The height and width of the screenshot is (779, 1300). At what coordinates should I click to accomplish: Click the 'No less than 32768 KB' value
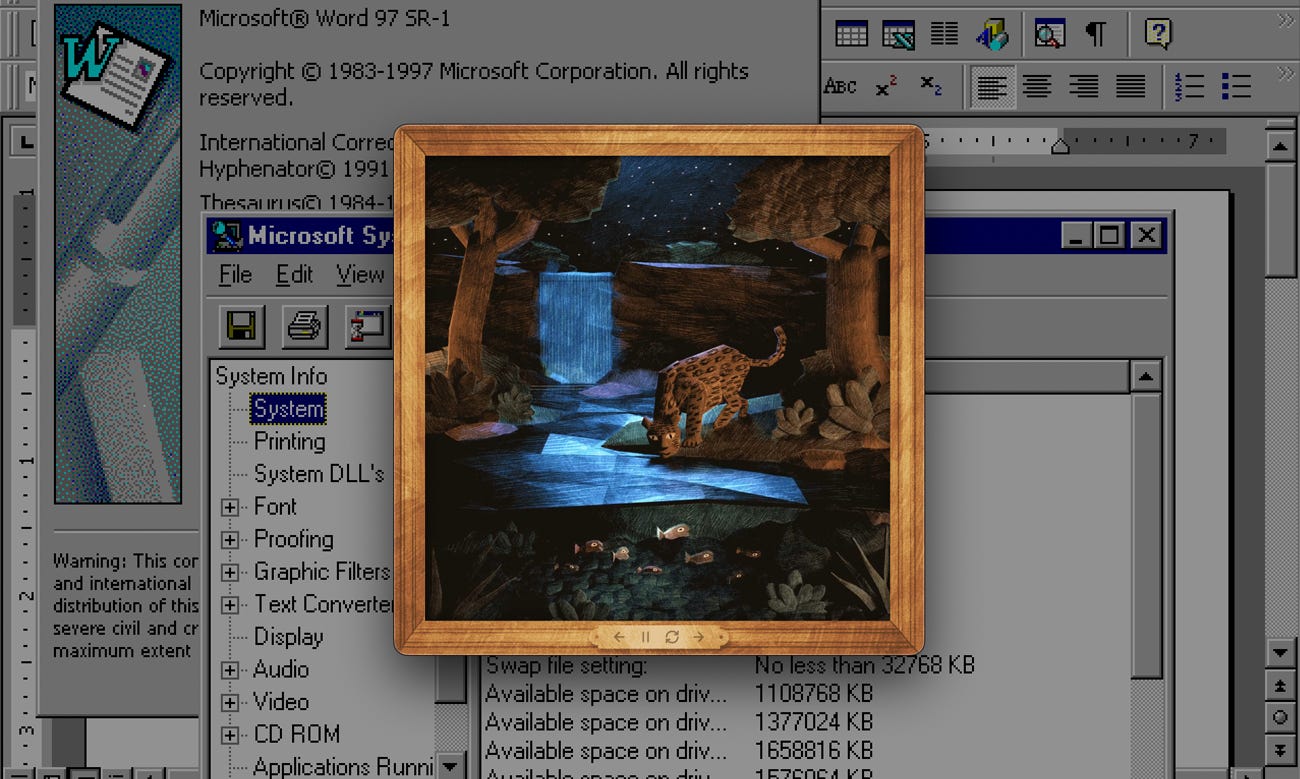[864, 665]
